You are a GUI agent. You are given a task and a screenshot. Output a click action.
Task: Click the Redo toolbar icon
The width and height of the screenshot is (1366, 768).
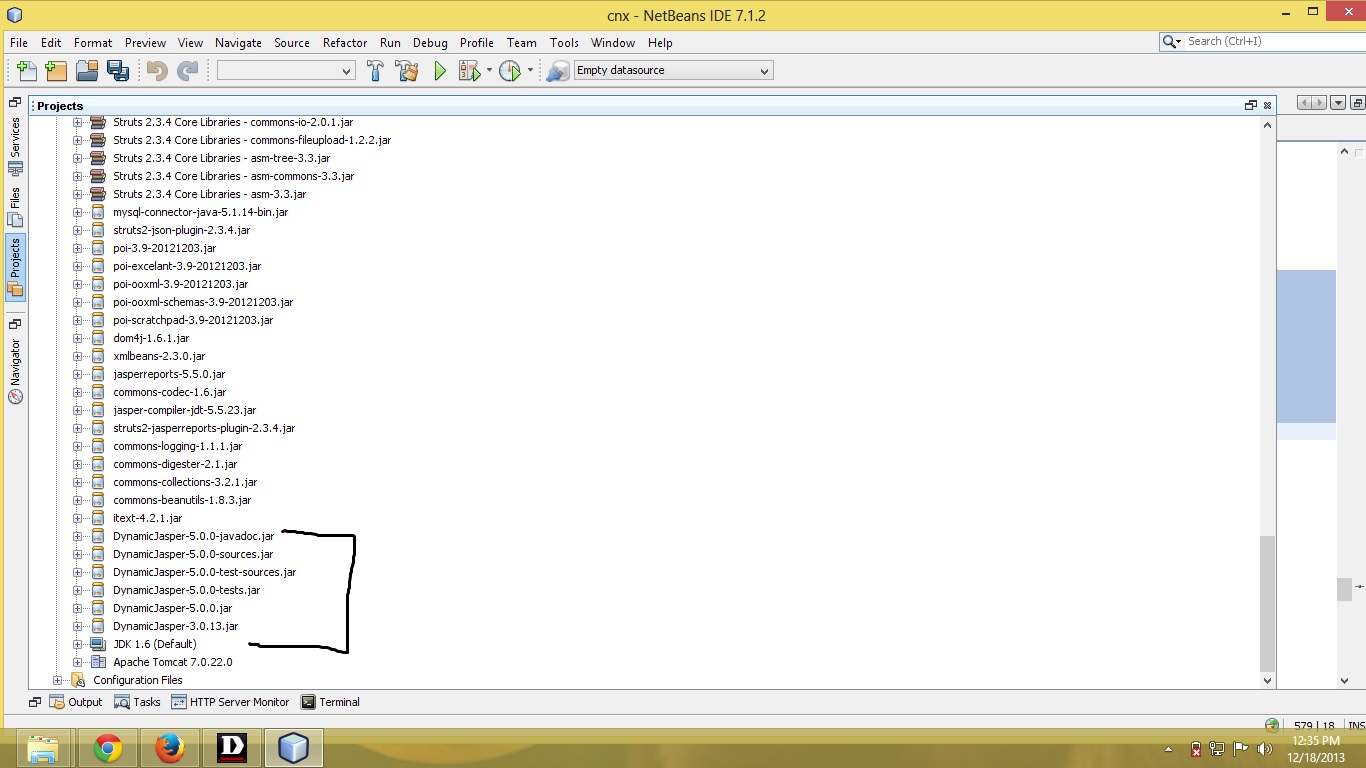[187, 70]
